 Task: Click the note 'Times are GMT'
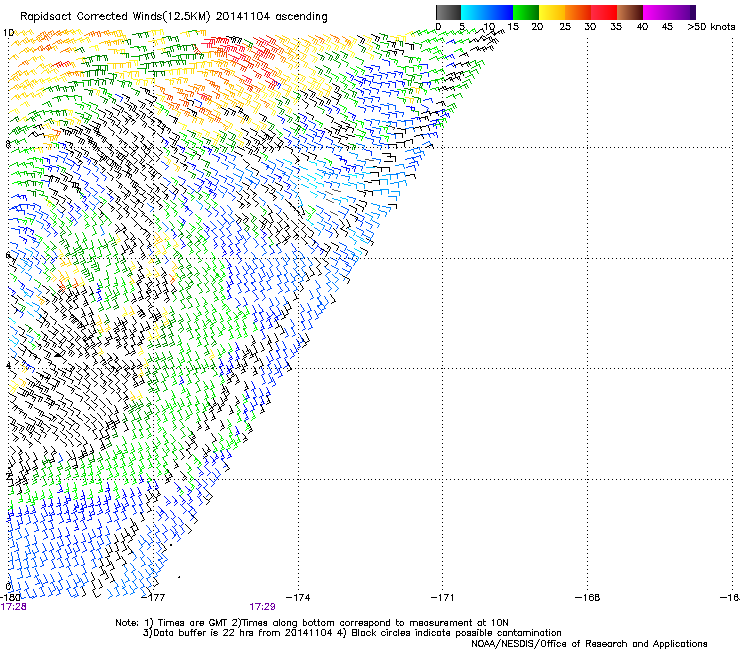(x=193, y=623)
